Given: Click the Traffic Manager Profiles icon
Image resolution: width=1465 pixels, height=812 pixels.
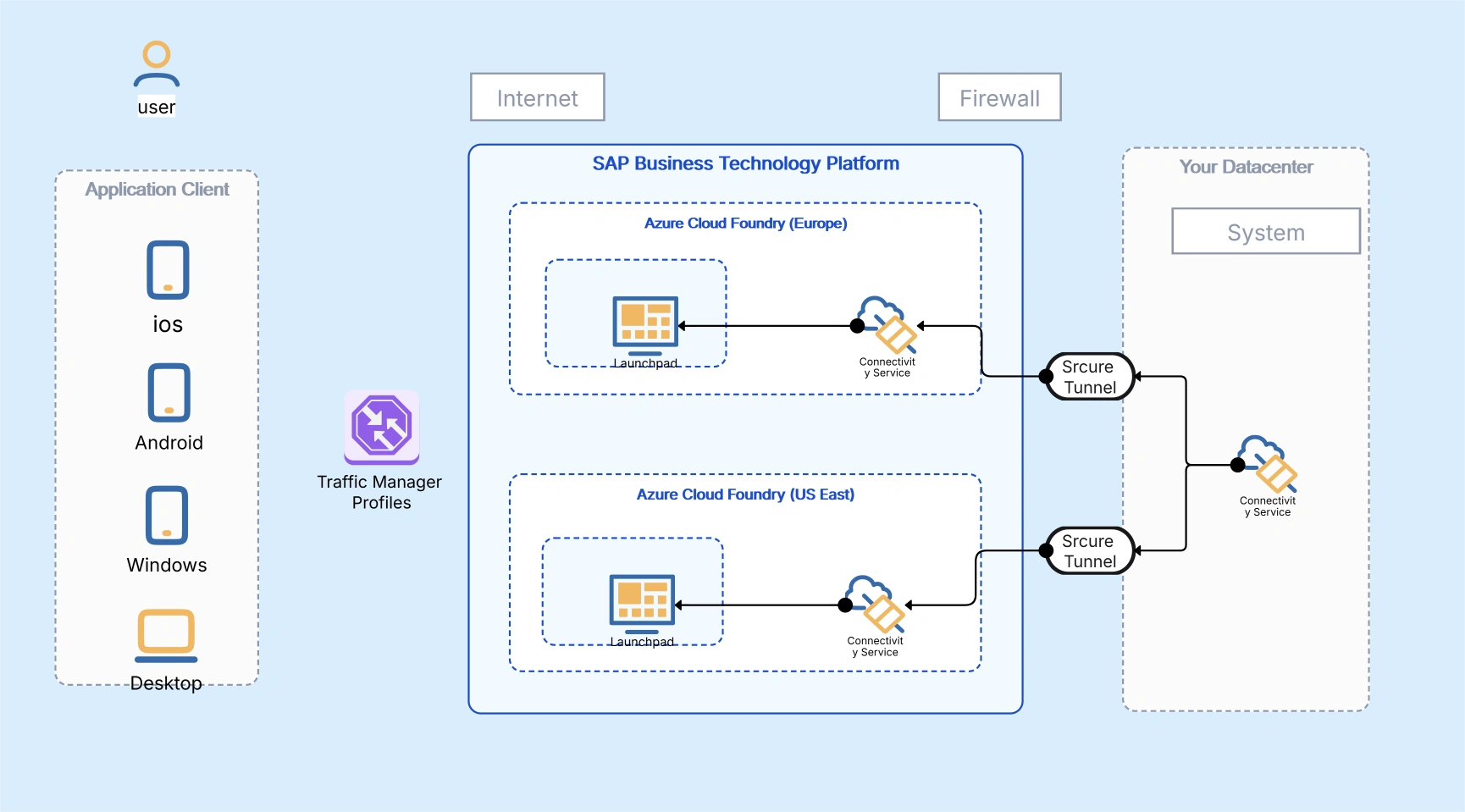Looking at the screenshot, I should coord(381,427).
